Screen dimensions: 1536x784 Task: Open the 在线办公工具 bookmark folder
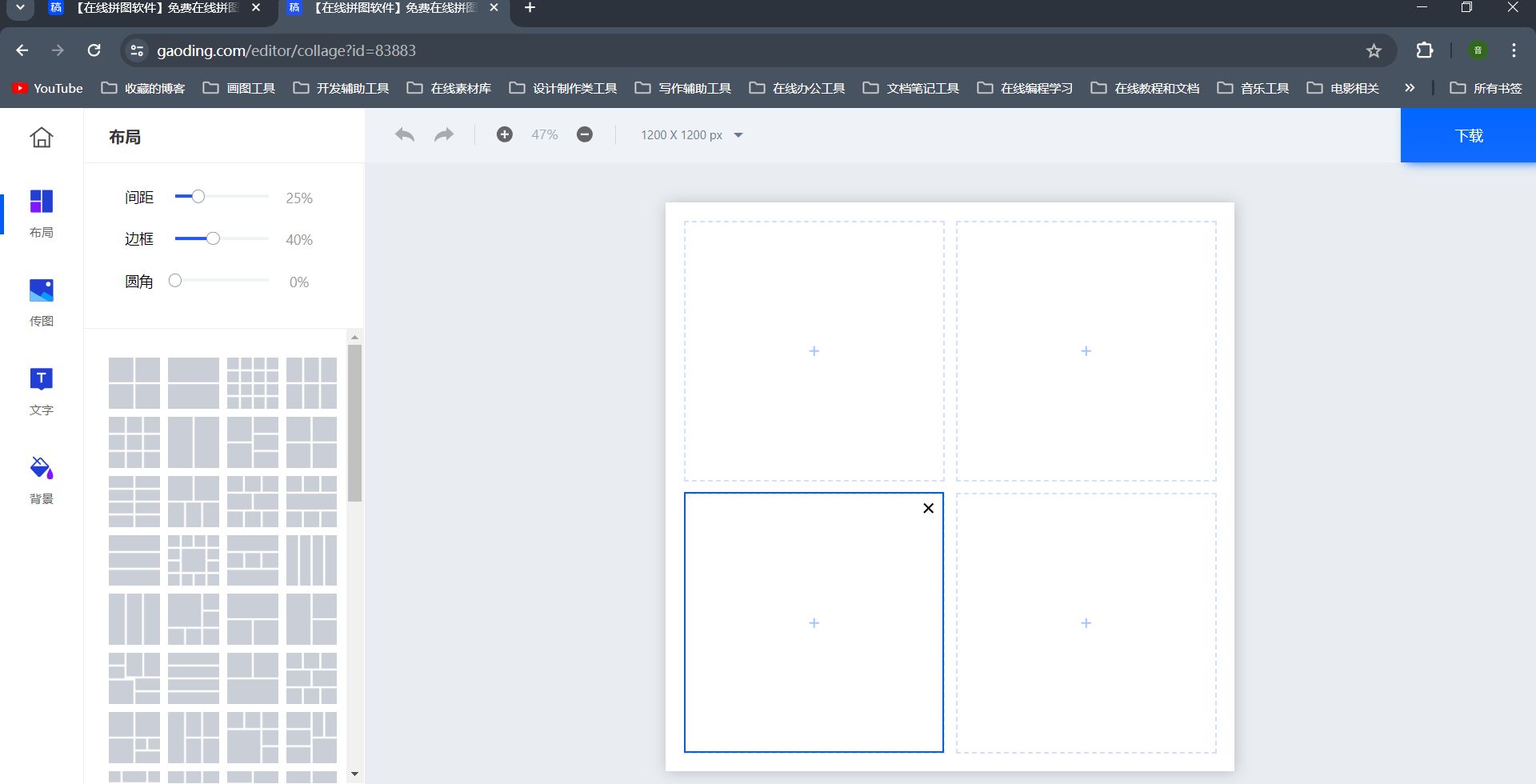[797, 88]
